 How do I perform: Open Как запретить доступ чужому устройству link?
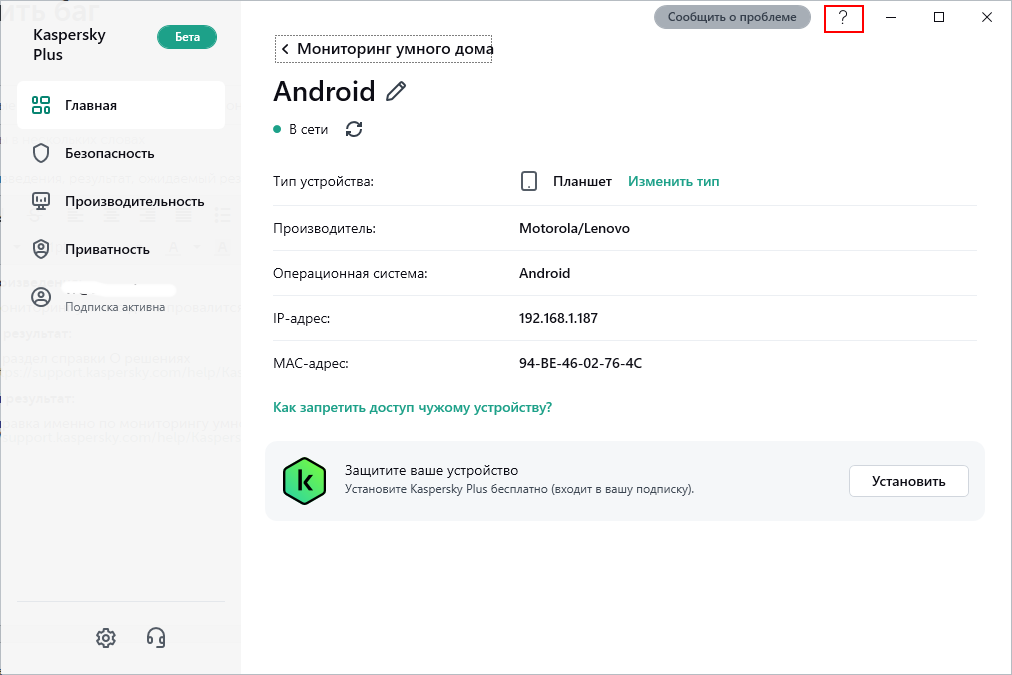point(412,407)
